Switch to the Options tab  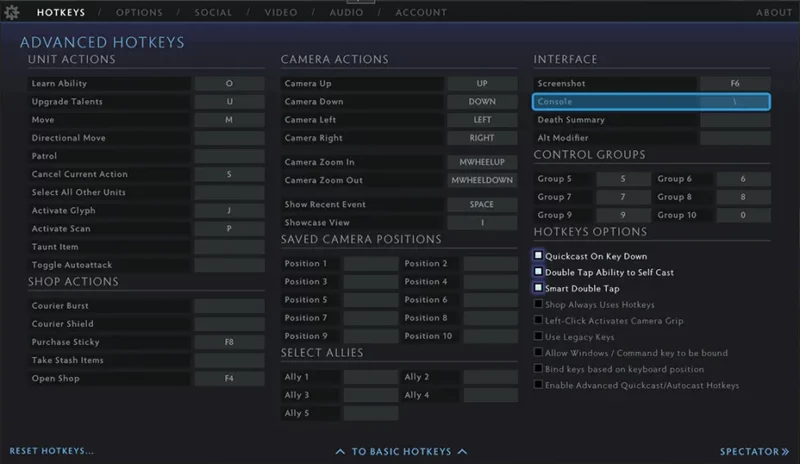[x=139, y=12]
